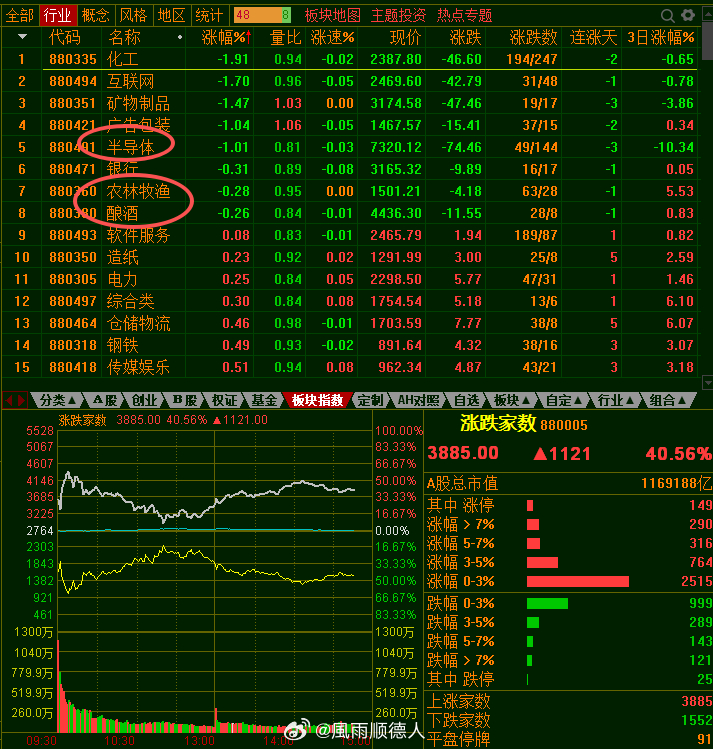Screen dimensions: 713x749
Task: Click the 涨幅 0-3% red bar
Action: tap(577, 581)
